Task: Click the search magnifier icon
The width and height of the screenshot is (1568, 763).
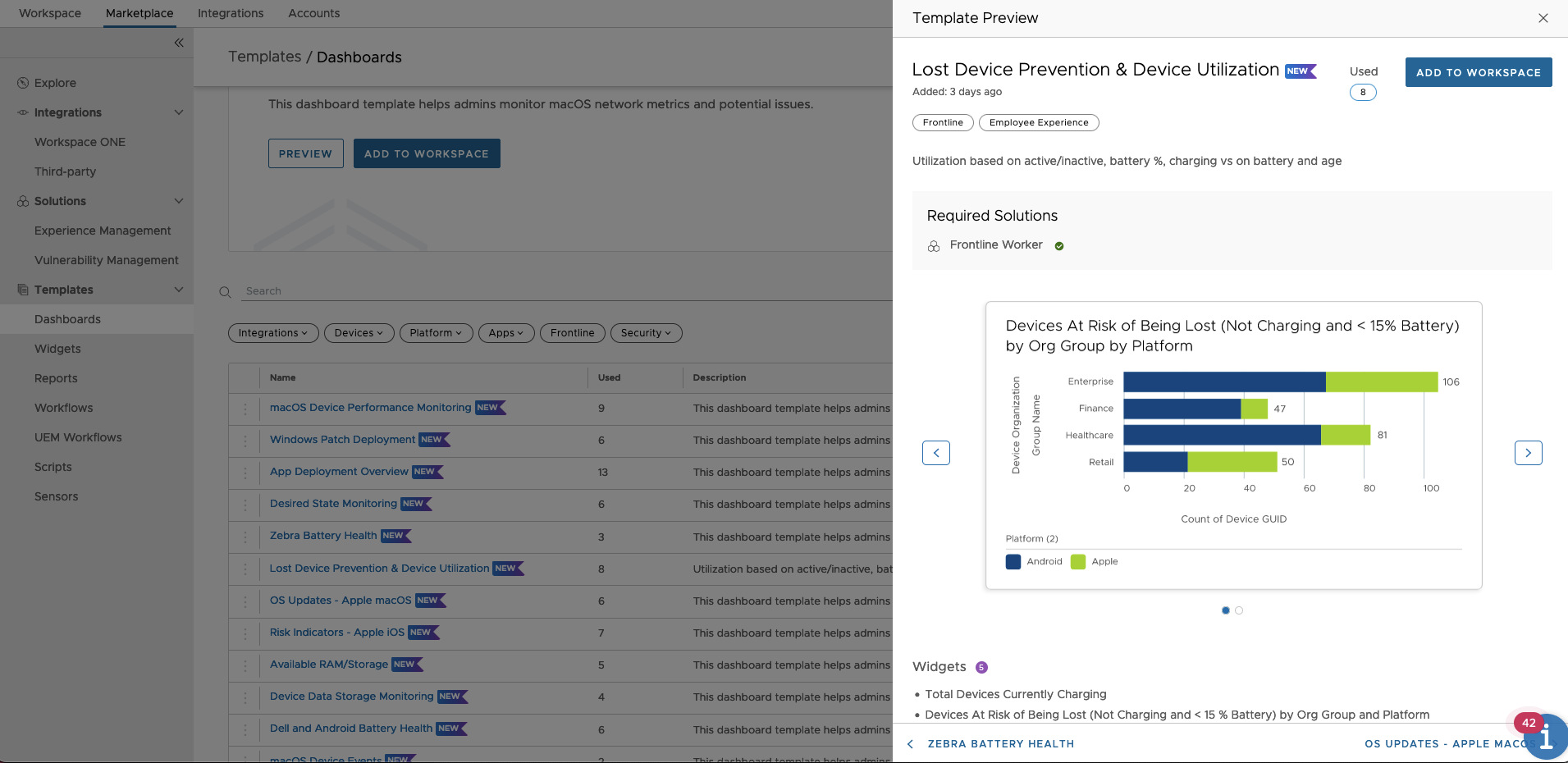Action: (x=225, y=292)
